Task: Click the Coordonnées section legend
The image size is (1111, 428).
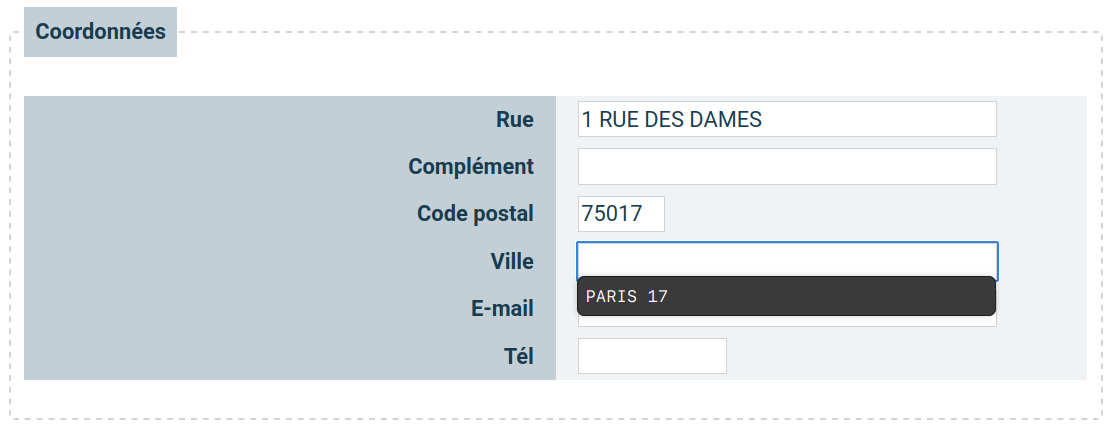Action: pyautogui.click(x=100, y=31)
